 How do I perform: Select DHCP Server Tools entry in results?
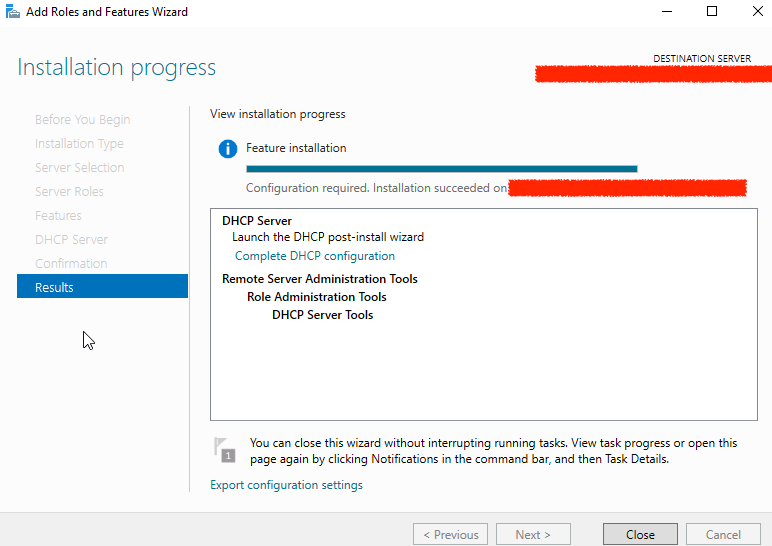[322, 315]
